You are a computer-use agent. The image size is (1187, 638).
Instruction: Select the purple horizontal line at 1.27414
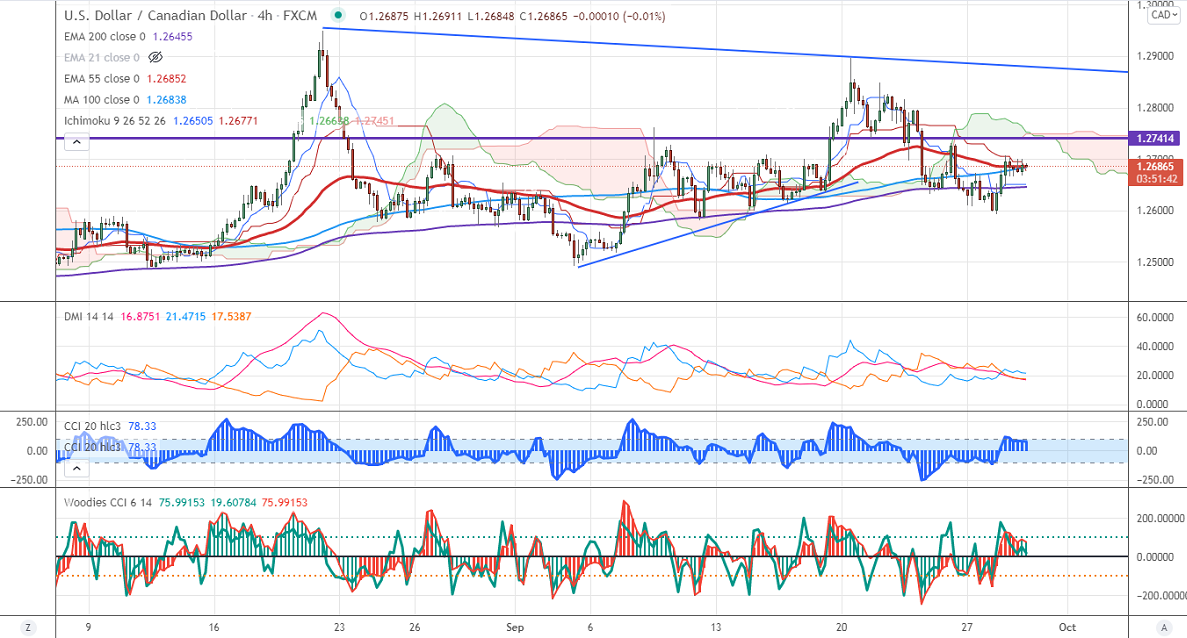pyautogui.click(x=592, y=138)
